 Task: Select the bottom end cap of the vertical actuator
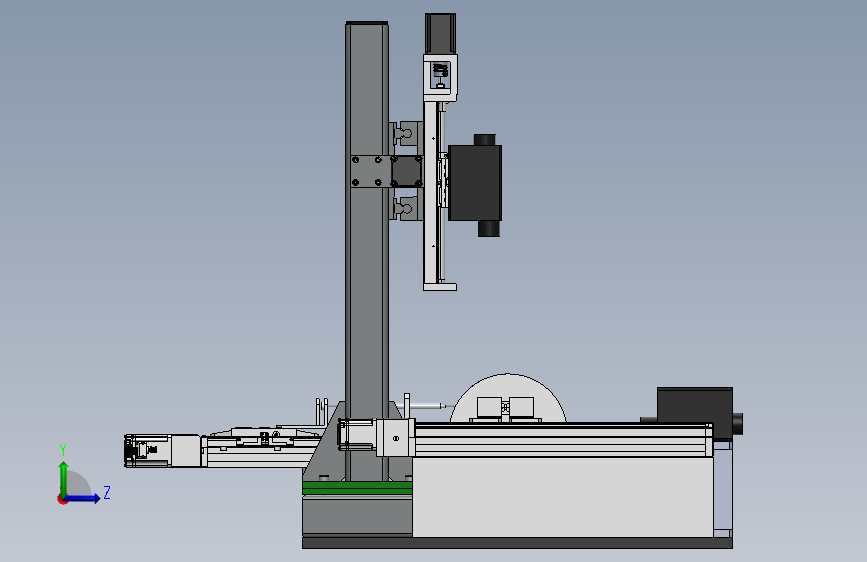(x=440, y=287)
